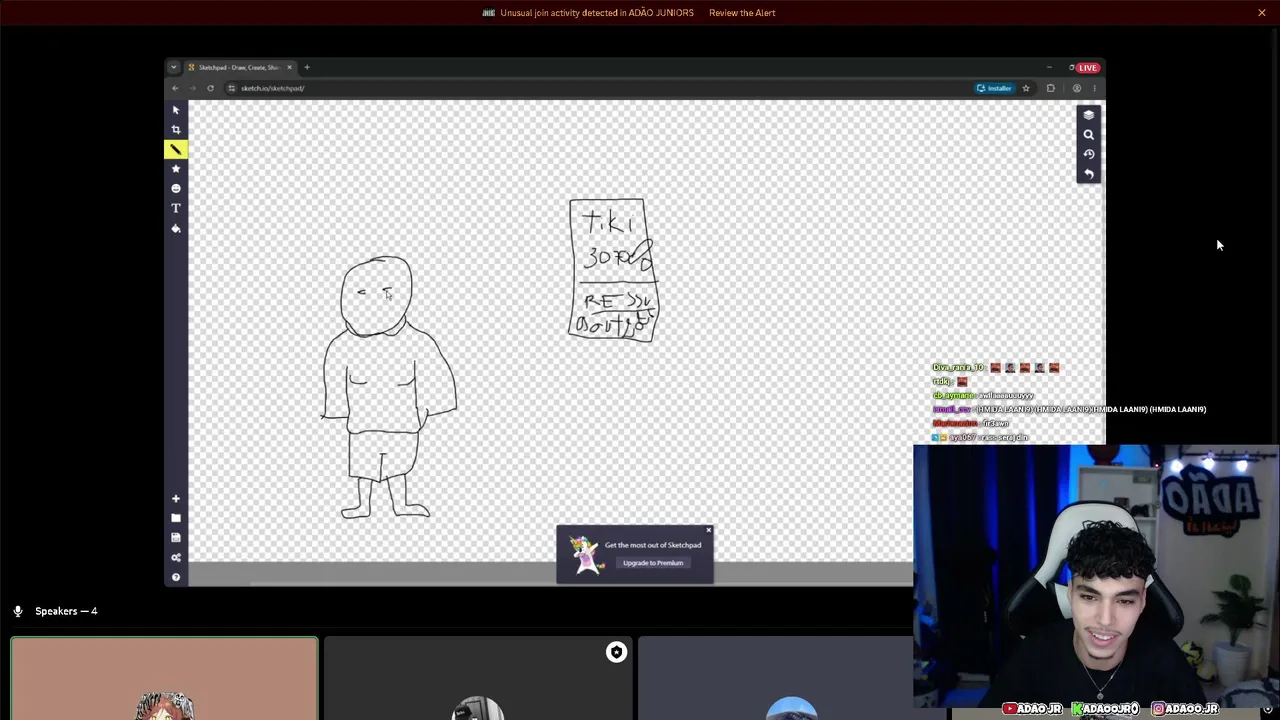This screenshot has width=1280, height=720.
Task: Open the question mark Help icon
Action: 176,577
